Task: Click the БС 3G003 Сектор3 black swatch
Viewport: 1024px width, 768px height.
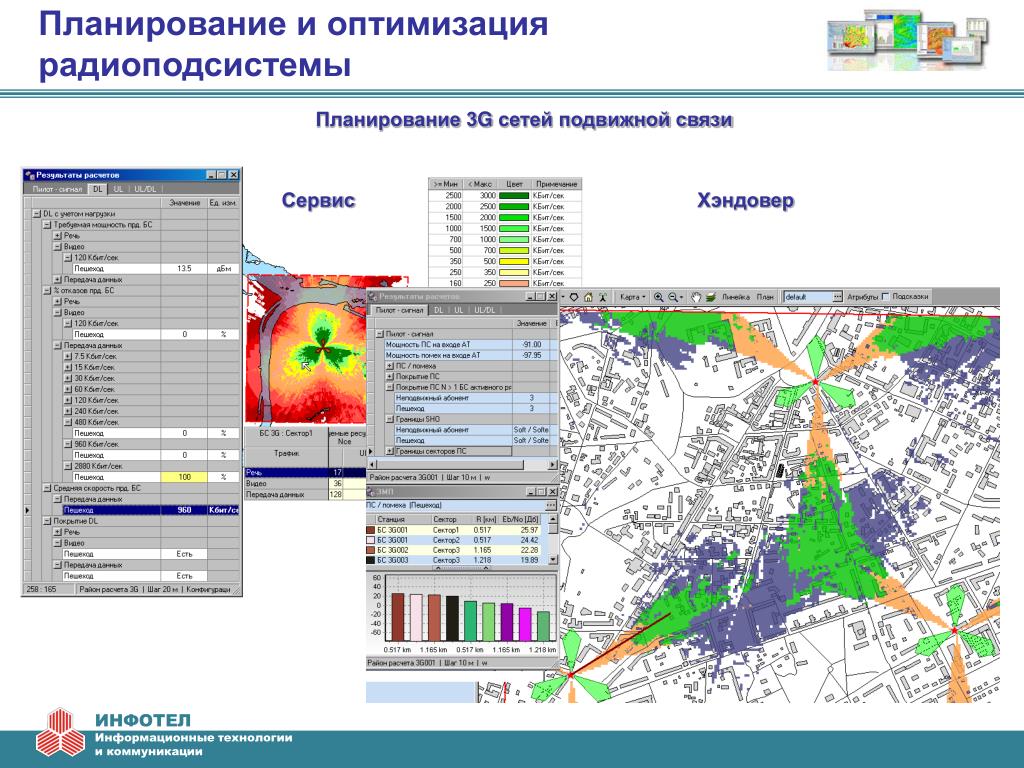Action: click(371, 560)
